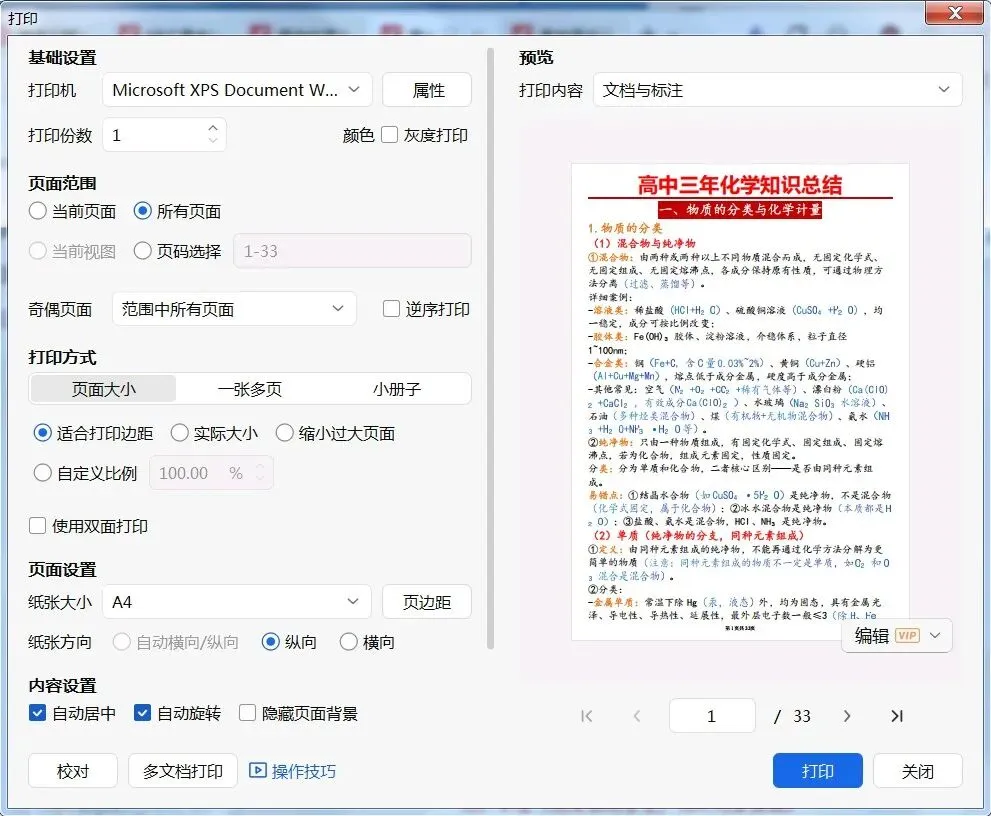Switch to 小册子 tab
991x816 pixels.
point(396,389)
